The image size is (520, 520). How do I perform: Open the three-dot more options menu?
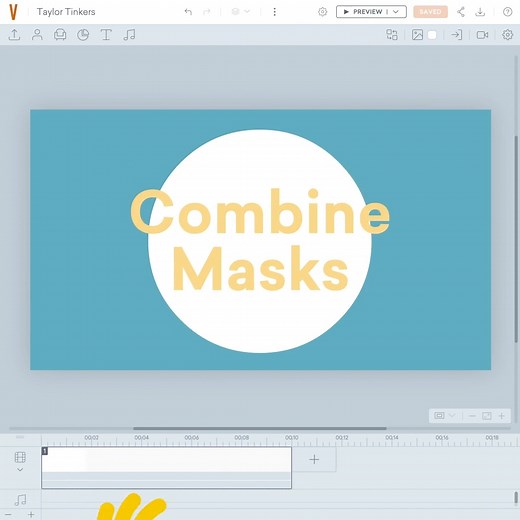274,12
